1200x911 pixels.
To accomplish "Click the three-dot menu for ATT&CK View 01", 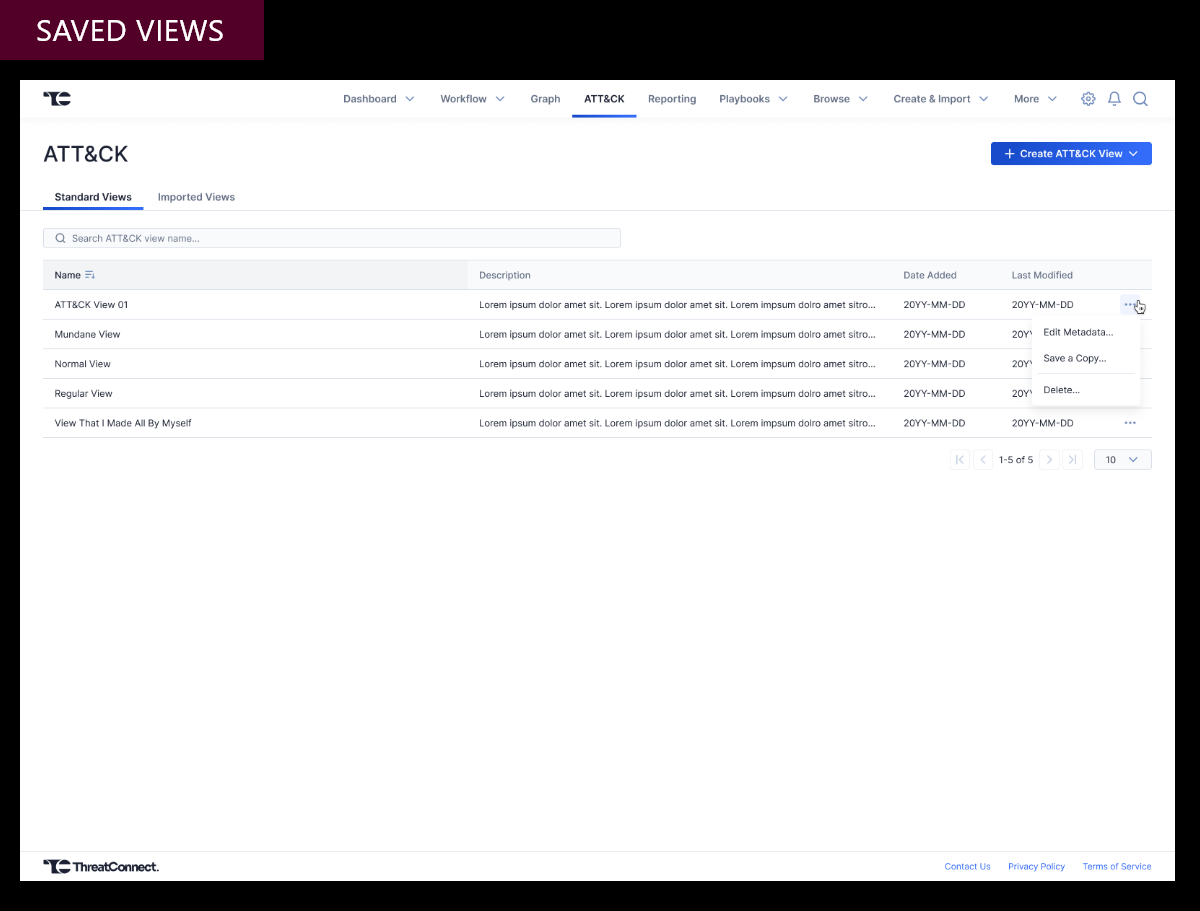I will coord(1130,304).
